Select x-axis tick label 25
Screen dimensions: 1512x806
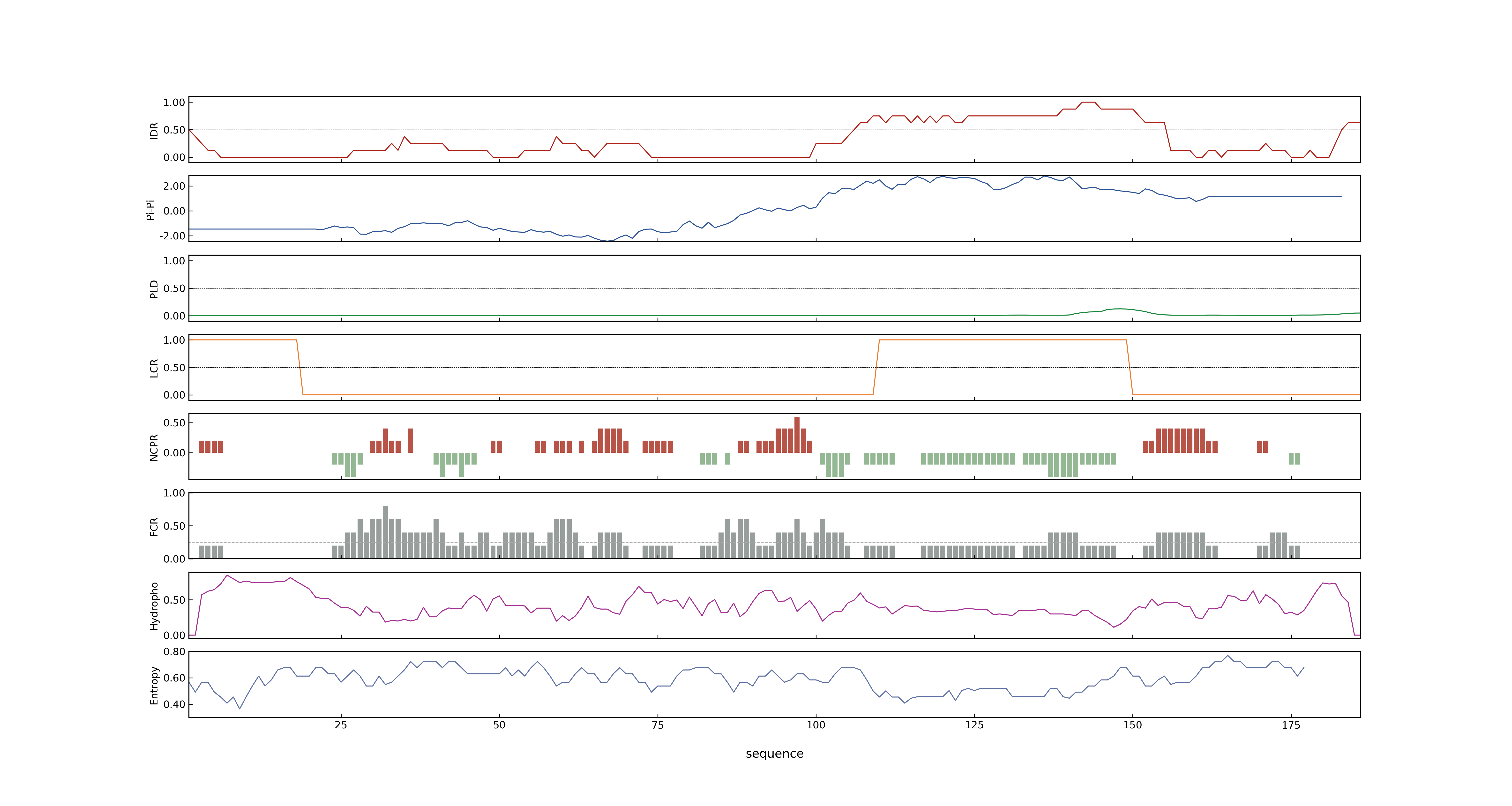coord(341,725)
